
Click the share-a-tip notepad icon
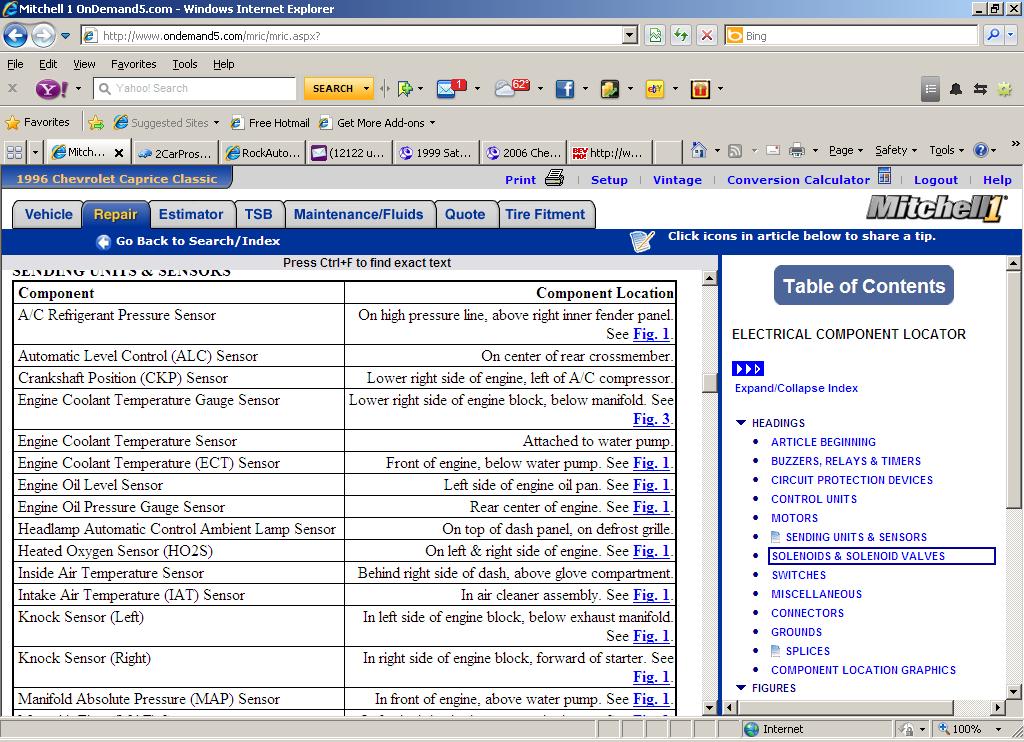[x=642, y=241]
